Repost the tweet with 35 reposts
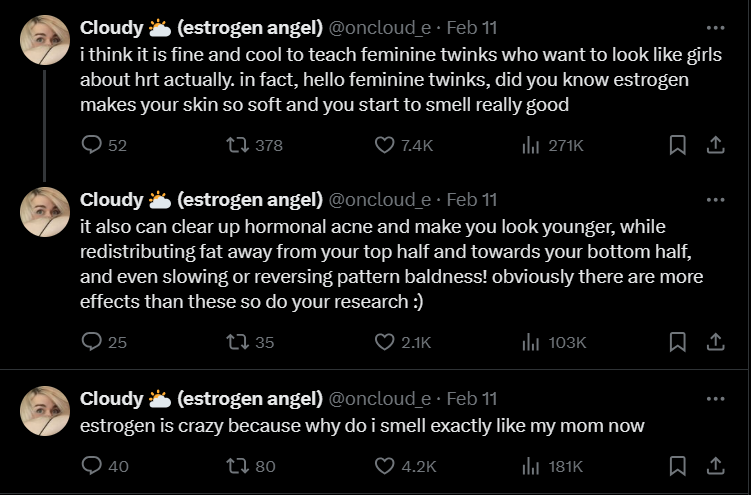Screen dimensions: 751x495 (238, 342)
